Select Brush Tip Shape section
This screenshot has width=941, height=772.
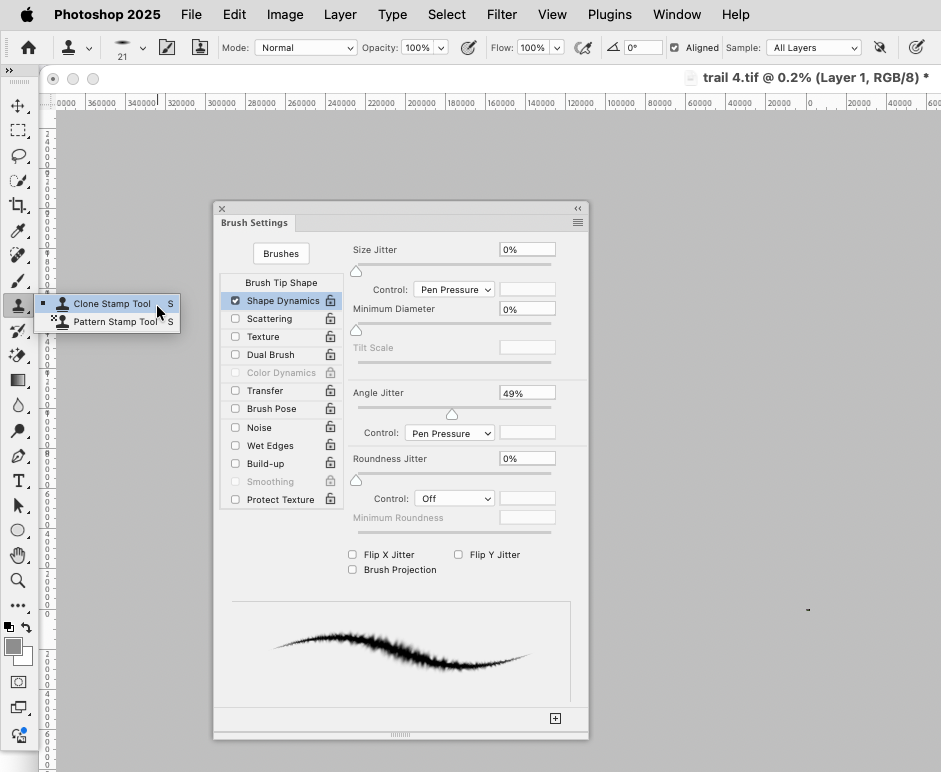[x=281, y=283]
